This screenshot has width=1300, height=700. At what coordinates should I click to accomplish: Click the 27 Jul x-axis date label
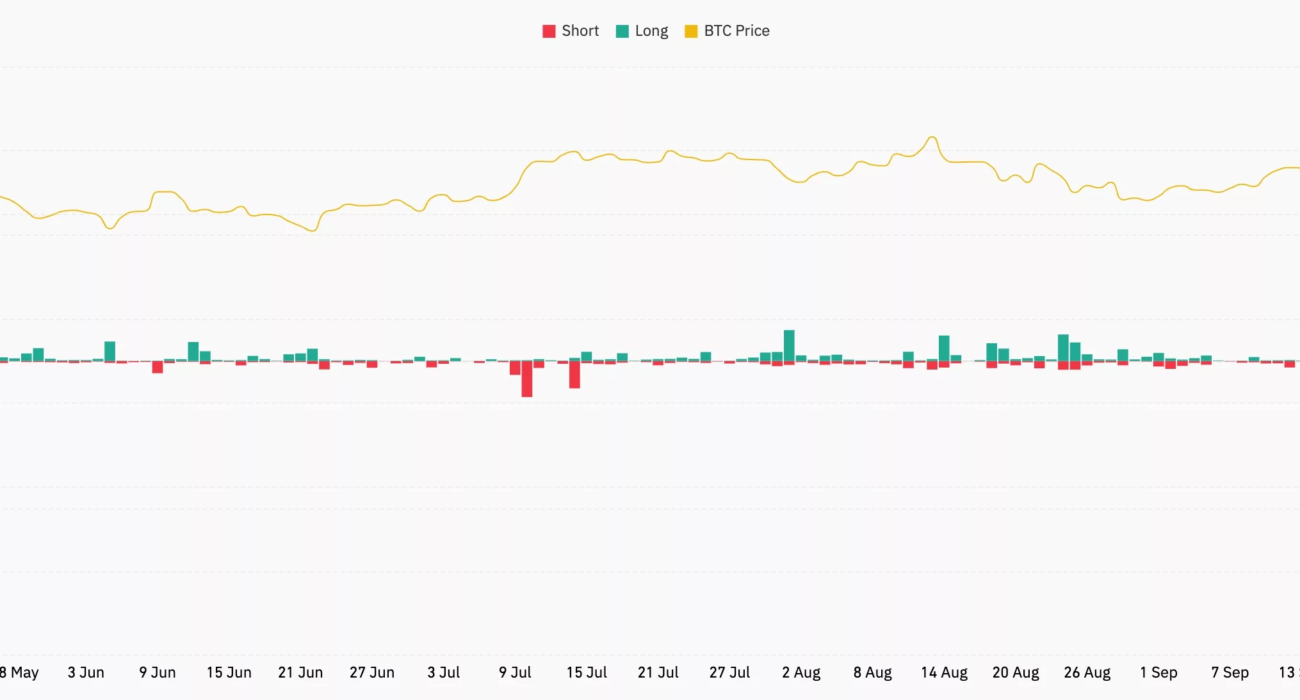(730, 673)
